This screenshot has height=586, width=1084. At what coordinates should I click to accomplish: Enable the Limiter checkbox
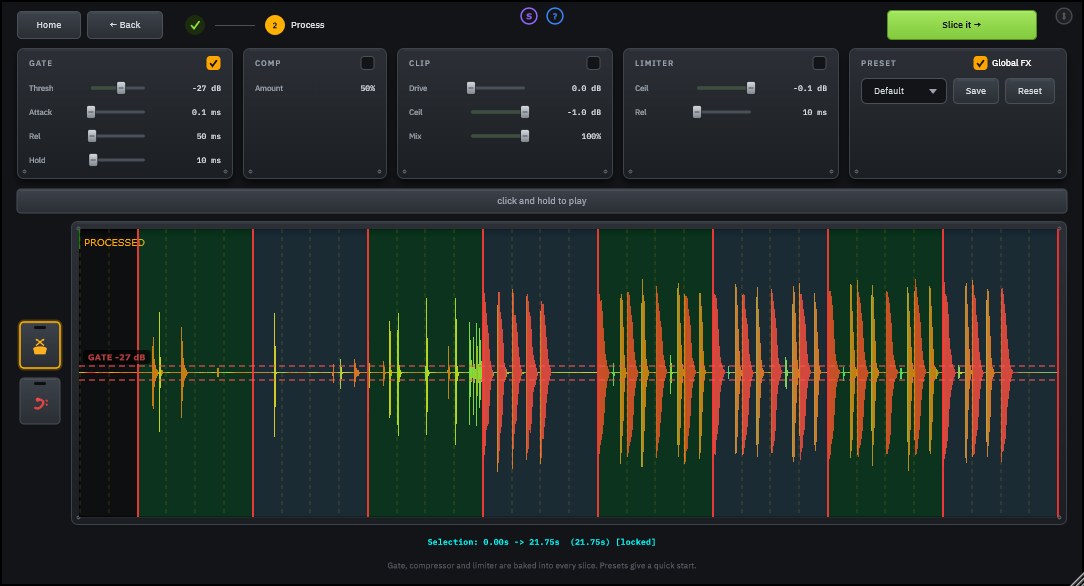click(x=819, y=63)
